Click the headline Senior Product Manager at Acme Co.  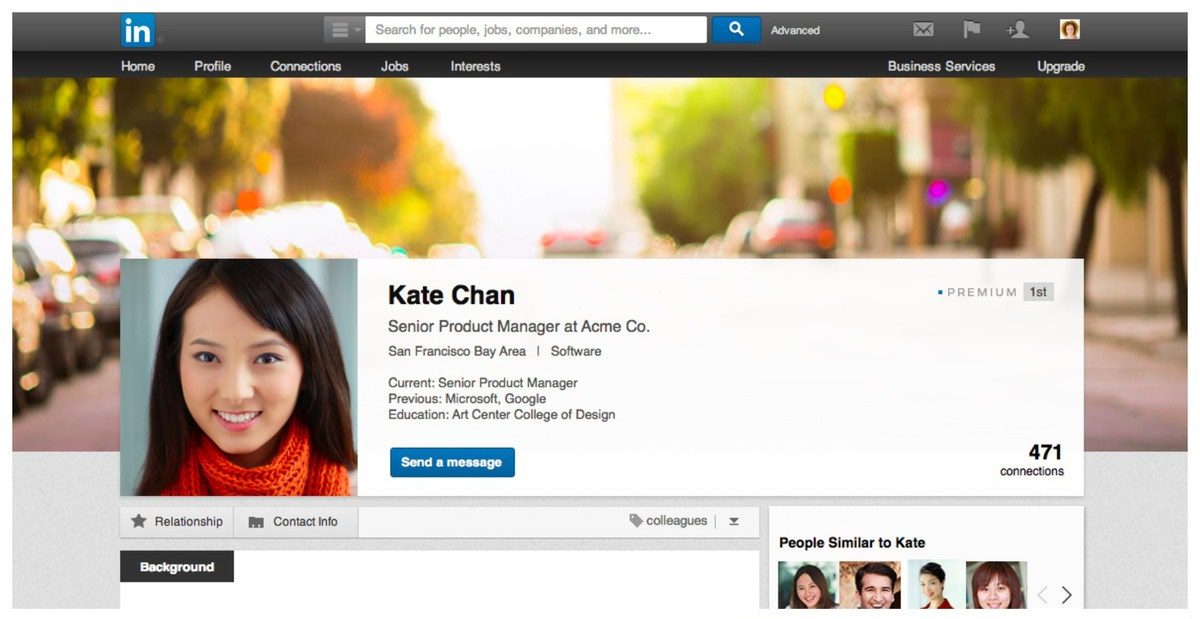pyautogui.click(x=519, y=326)
